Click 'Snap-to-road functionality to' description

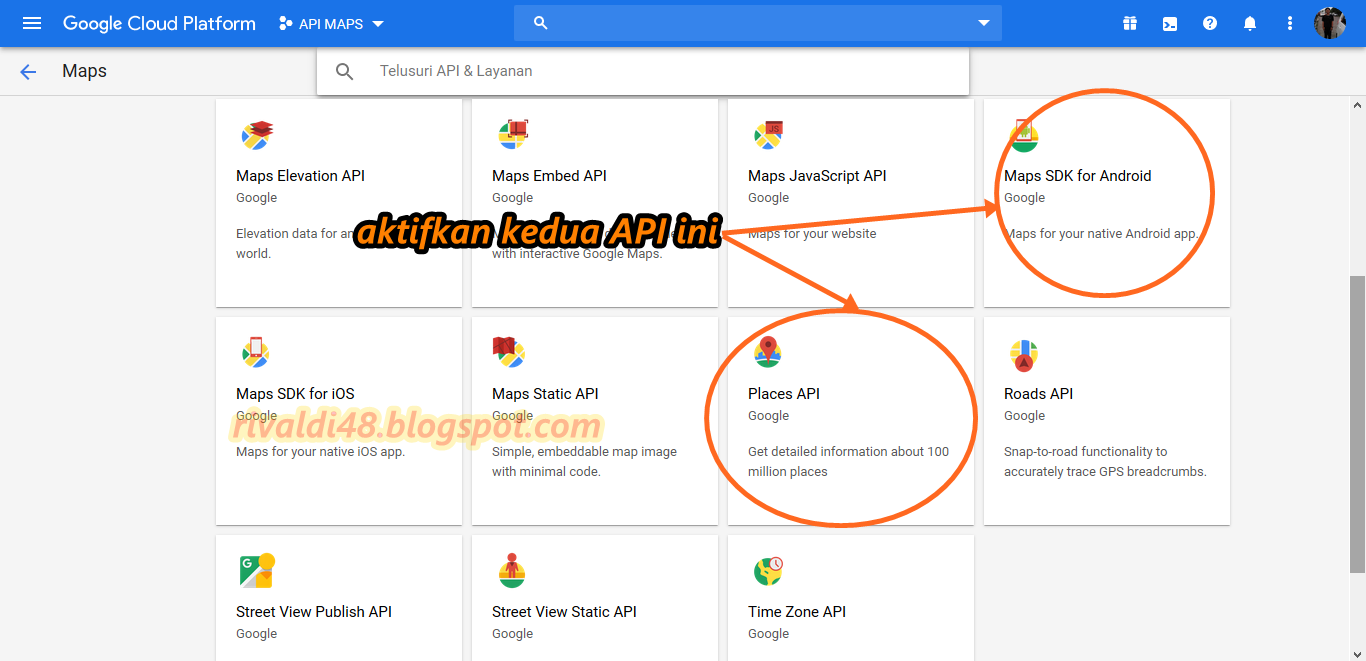(x=1086, y=452)
